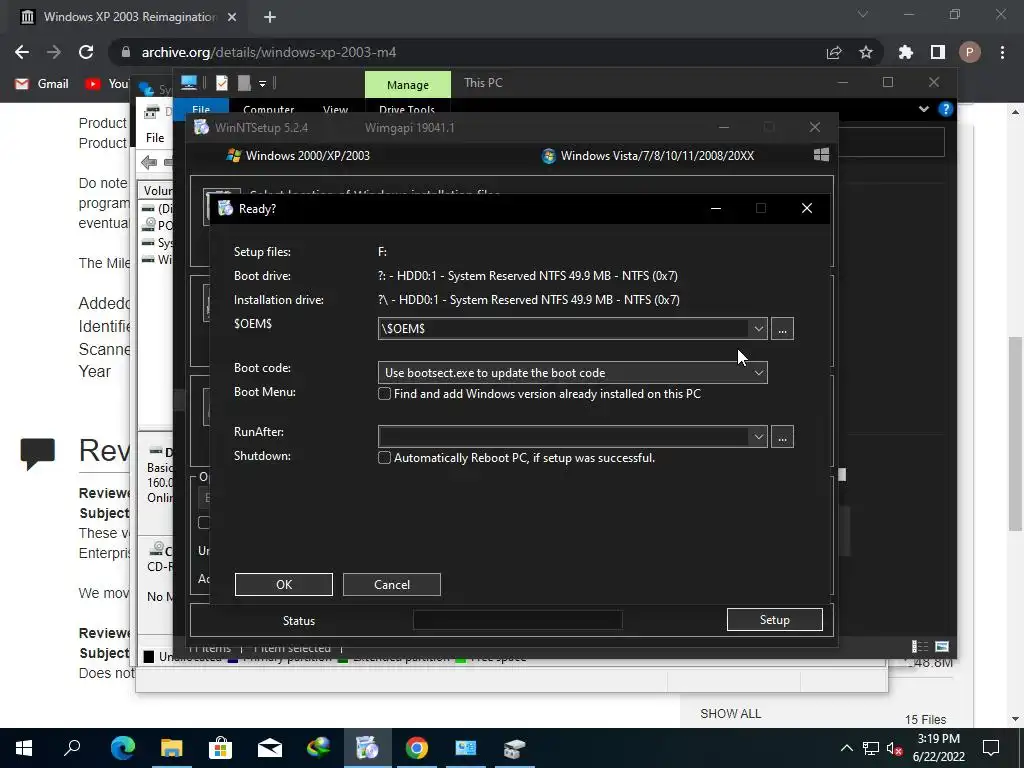The image size is (1024, 768).
Task: Open Windows Start menu
Action: point(24,748)
